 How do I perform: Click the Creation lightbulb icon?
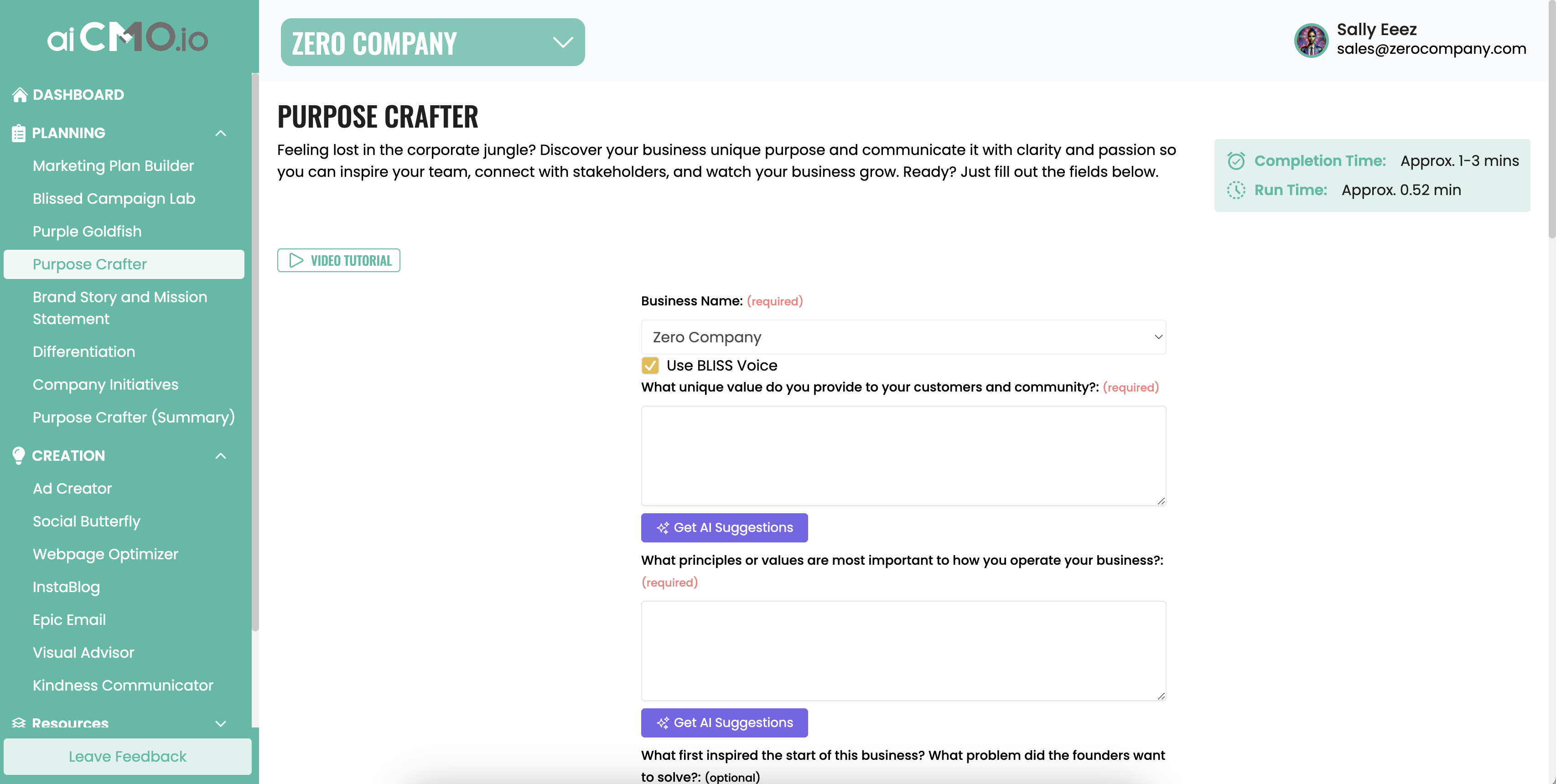tap(19, 456)
